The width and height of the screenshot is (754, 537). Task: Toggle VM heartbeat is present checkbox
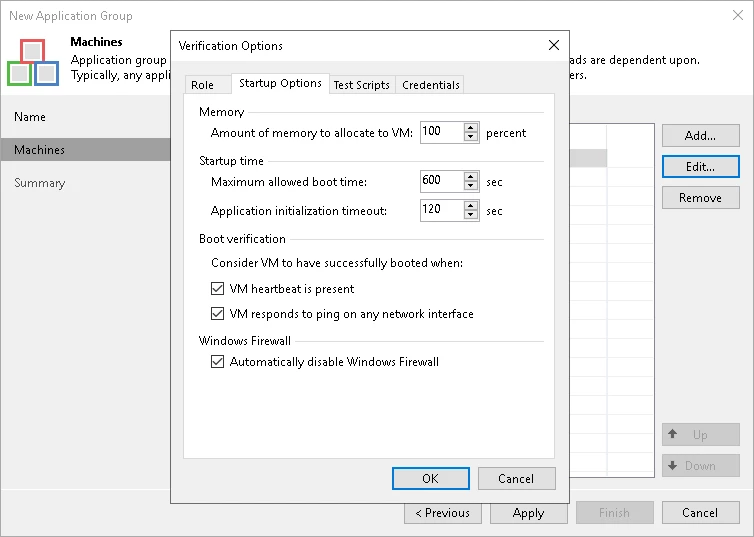tap(218, 289)
